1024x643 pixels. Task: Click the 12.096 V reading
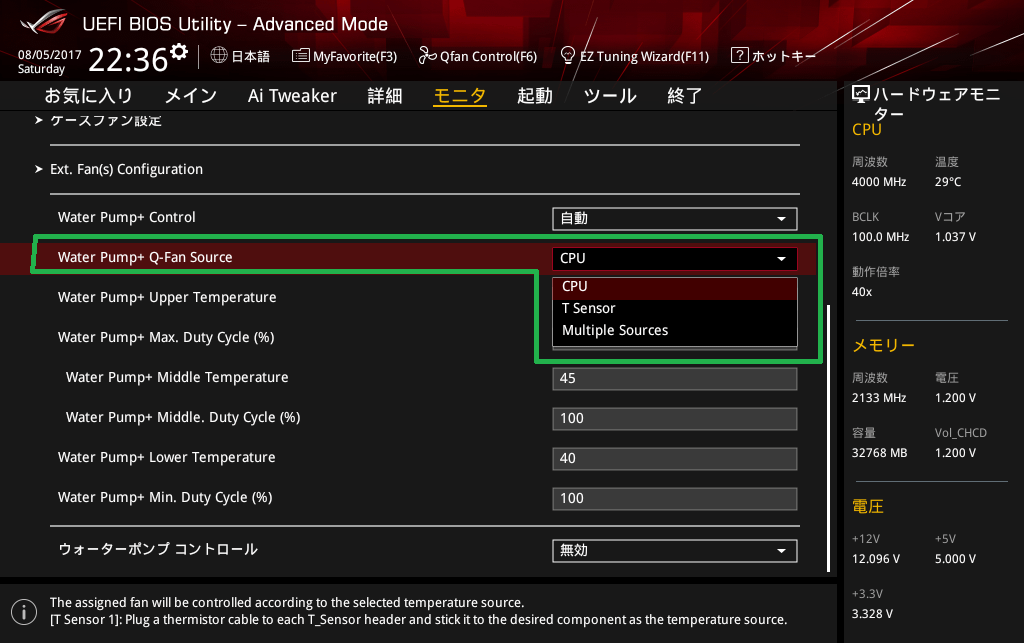(x=876, y=559)
